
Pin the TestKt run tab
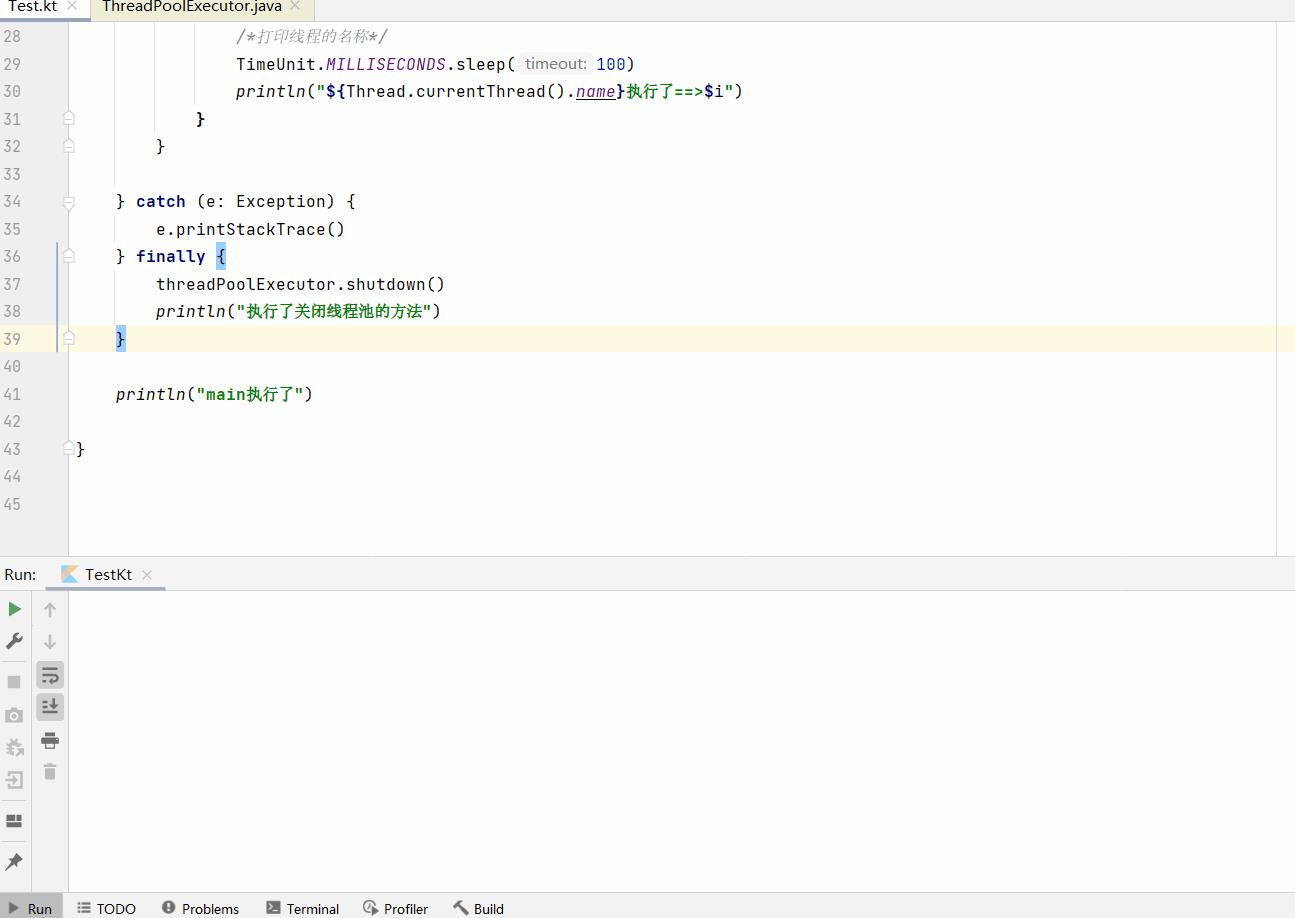tap(14, 861)
